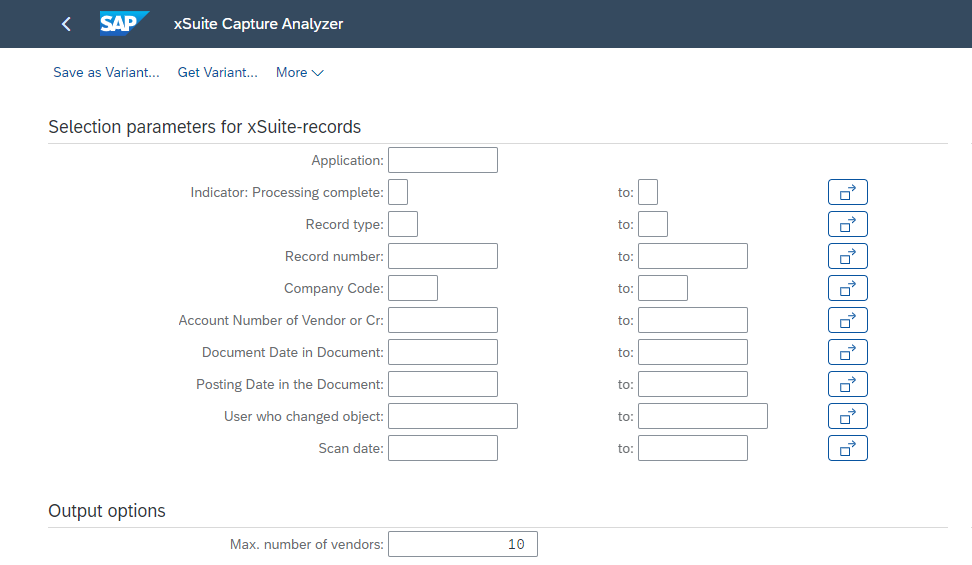
Task: Focus Posting Date in the Document from field
Action: tap(443, 384)
